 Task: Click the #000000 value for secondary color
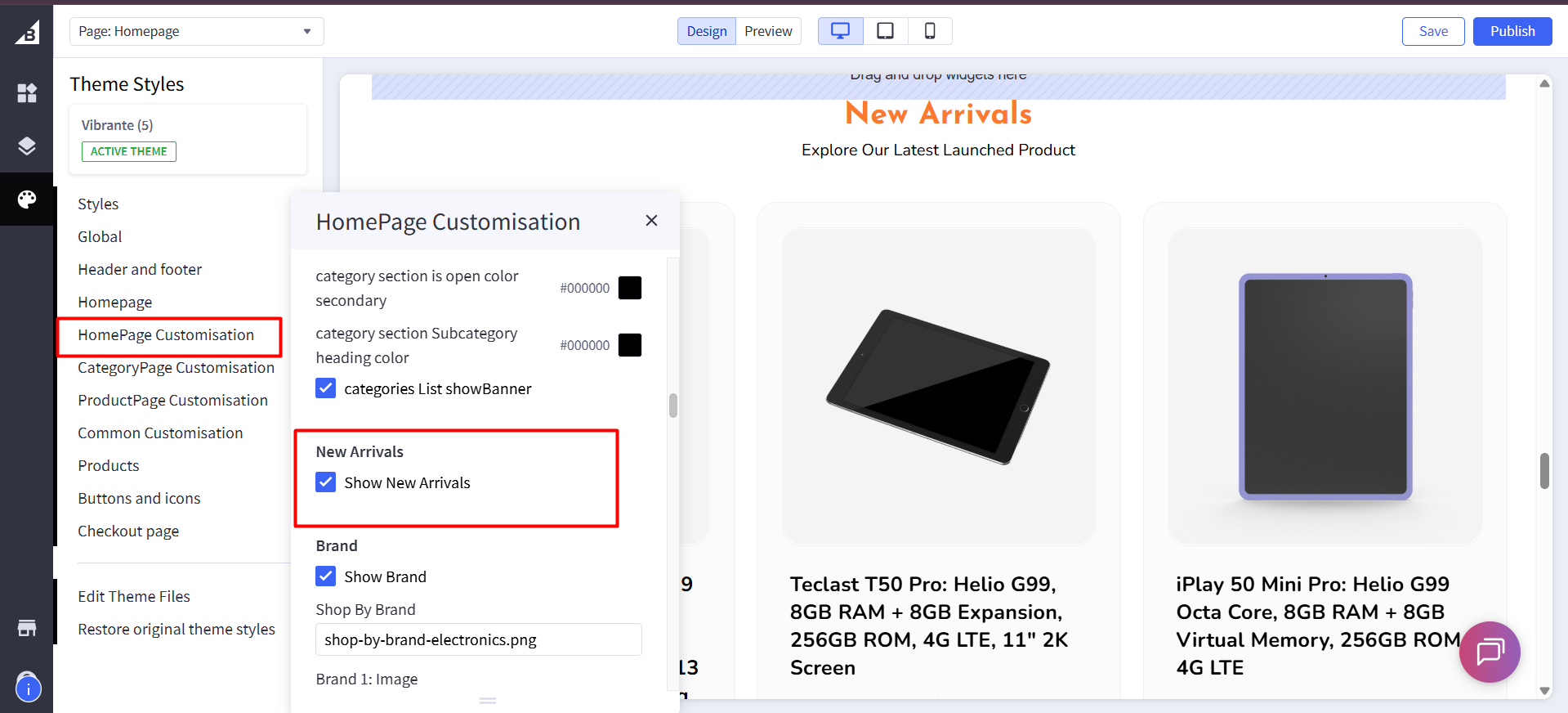point(584,288)
